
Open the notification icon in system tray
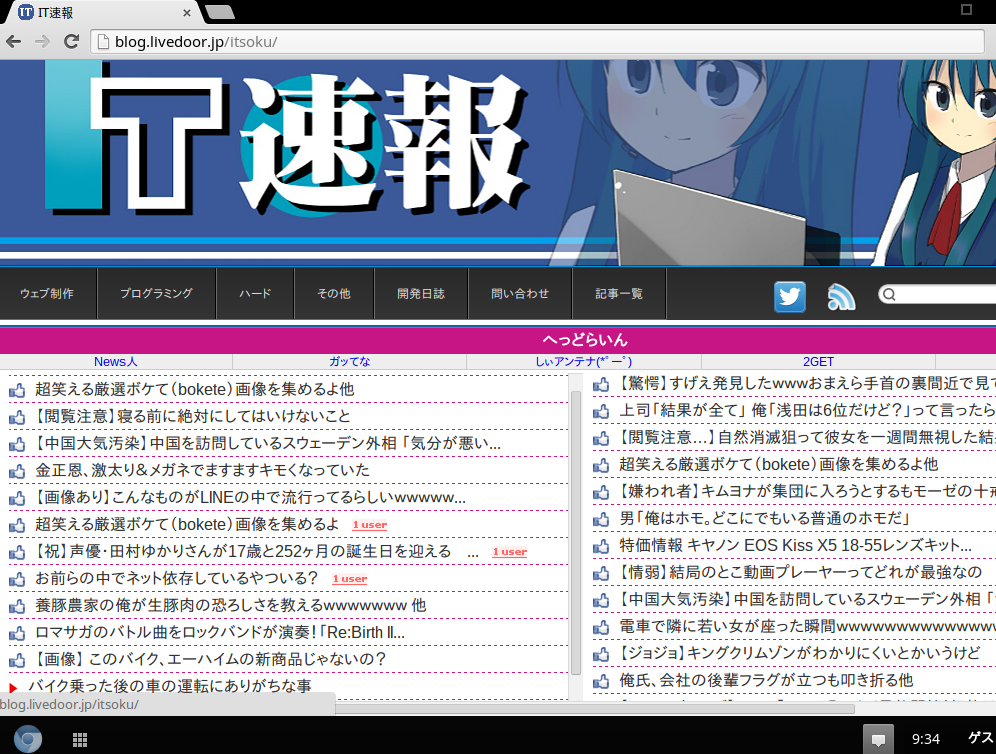tap(878, 739)
